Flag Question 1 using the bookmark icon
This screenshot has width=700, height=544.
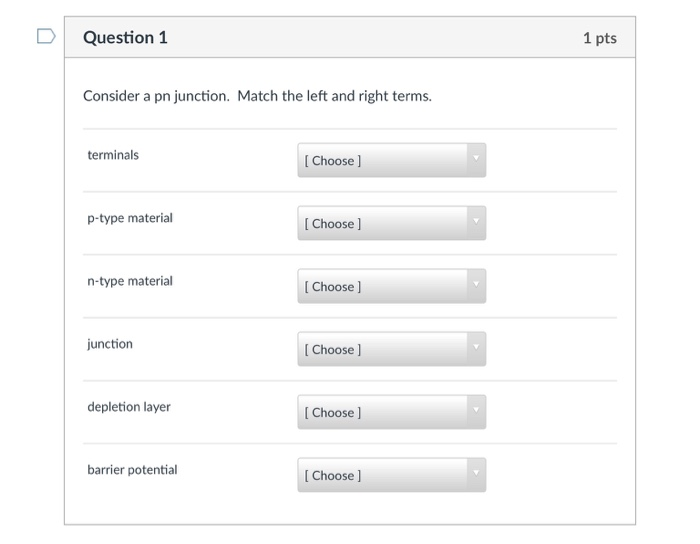46,36
